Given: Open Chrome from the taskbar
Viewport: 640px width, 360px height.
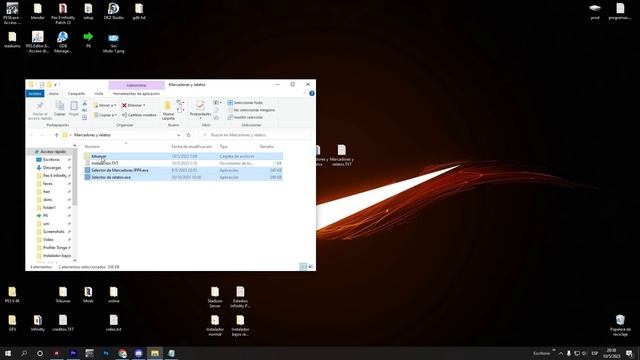Looking at the screenshot, I should (x=122, y=353).
